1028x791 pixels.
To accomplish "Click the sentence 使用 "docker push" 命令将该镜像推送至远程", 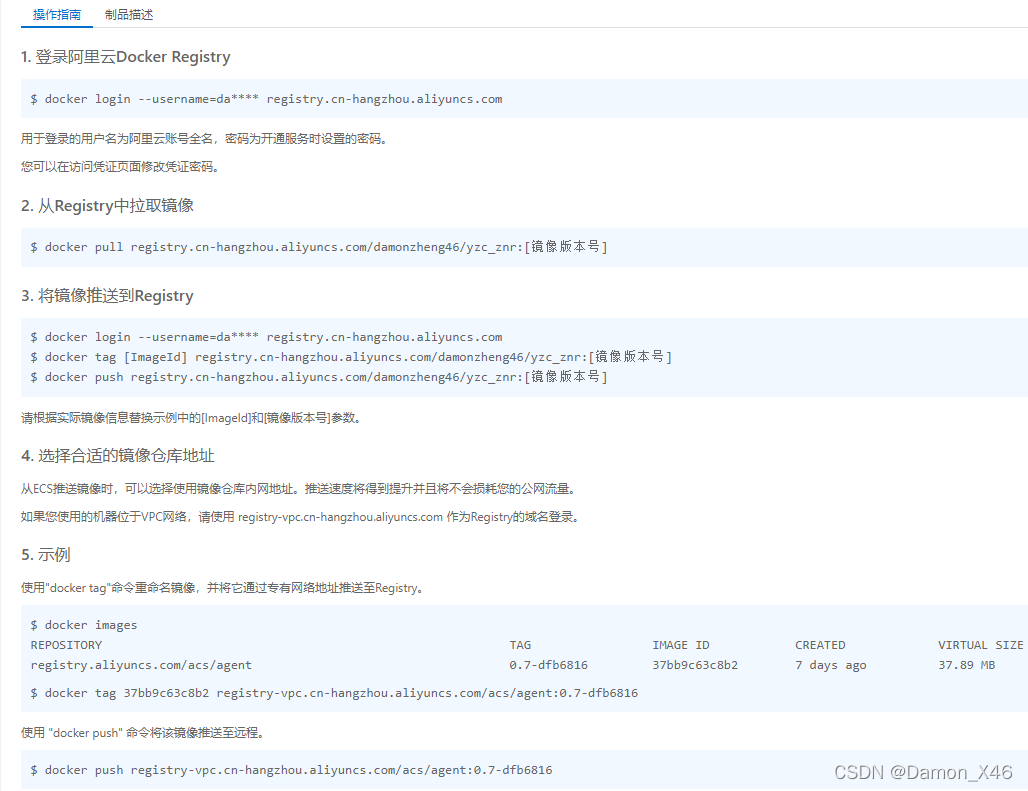I will click(142, 733).
